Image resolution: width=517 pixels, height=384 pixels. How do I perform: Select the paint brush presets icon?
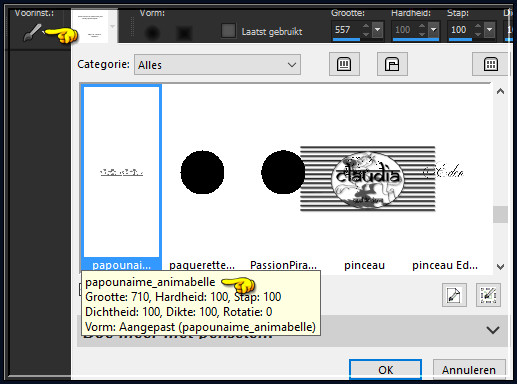[32, 32]
